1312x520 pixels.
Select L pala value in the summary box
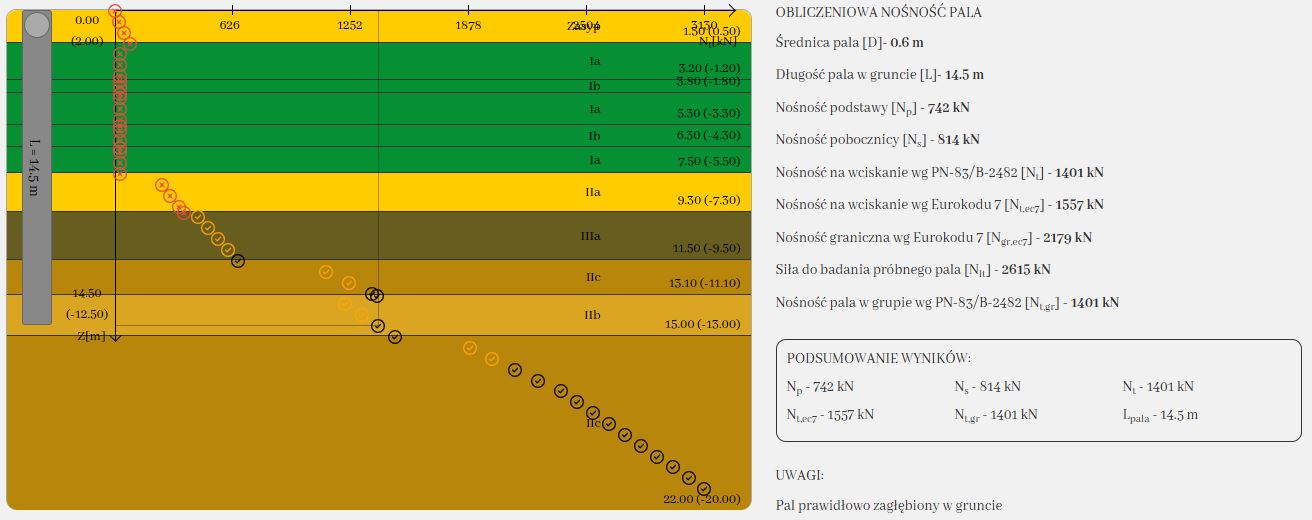tap(1160, 414)
